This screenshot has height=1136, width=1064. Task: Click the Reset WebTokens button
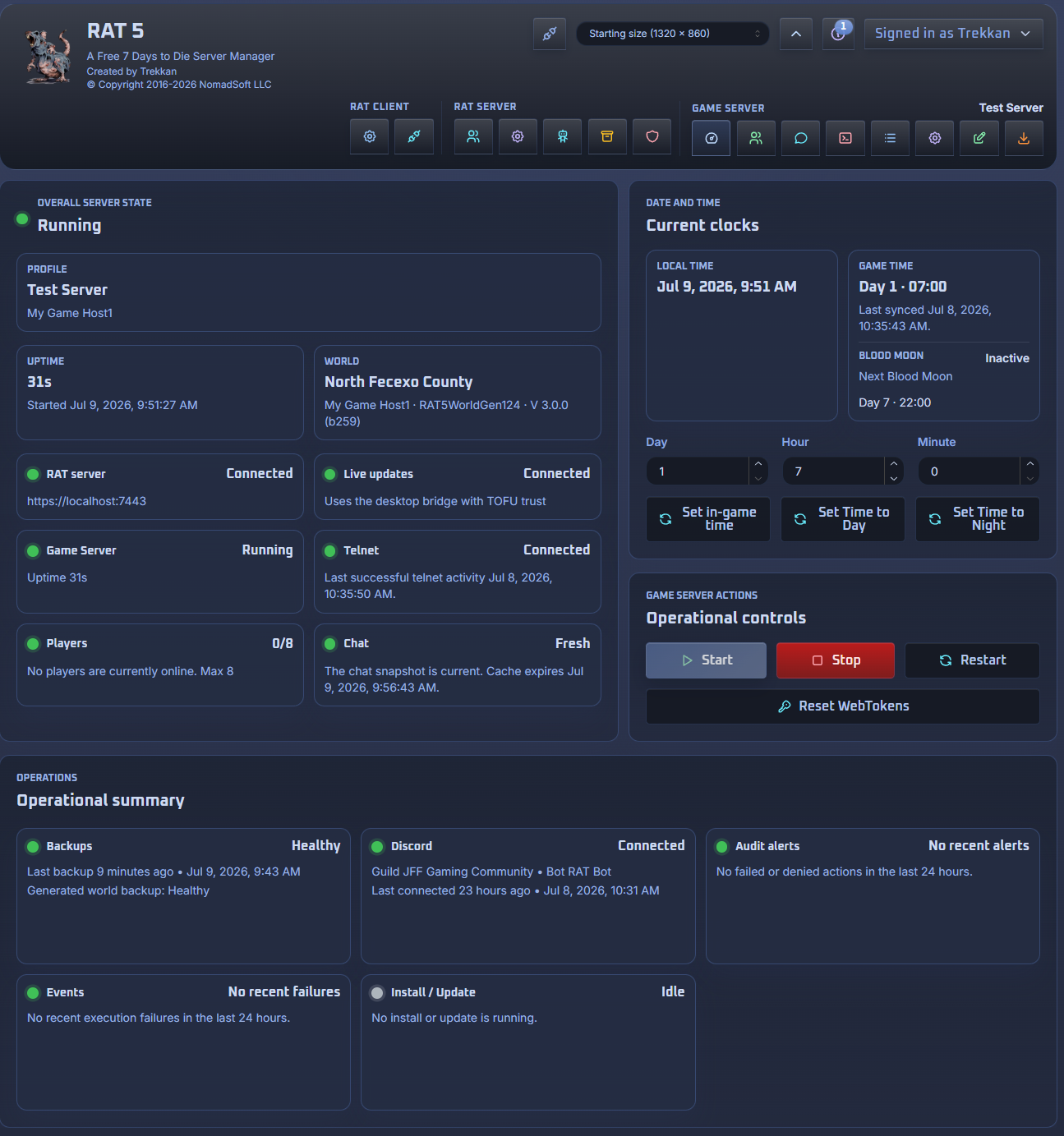(x=843, y=706)
